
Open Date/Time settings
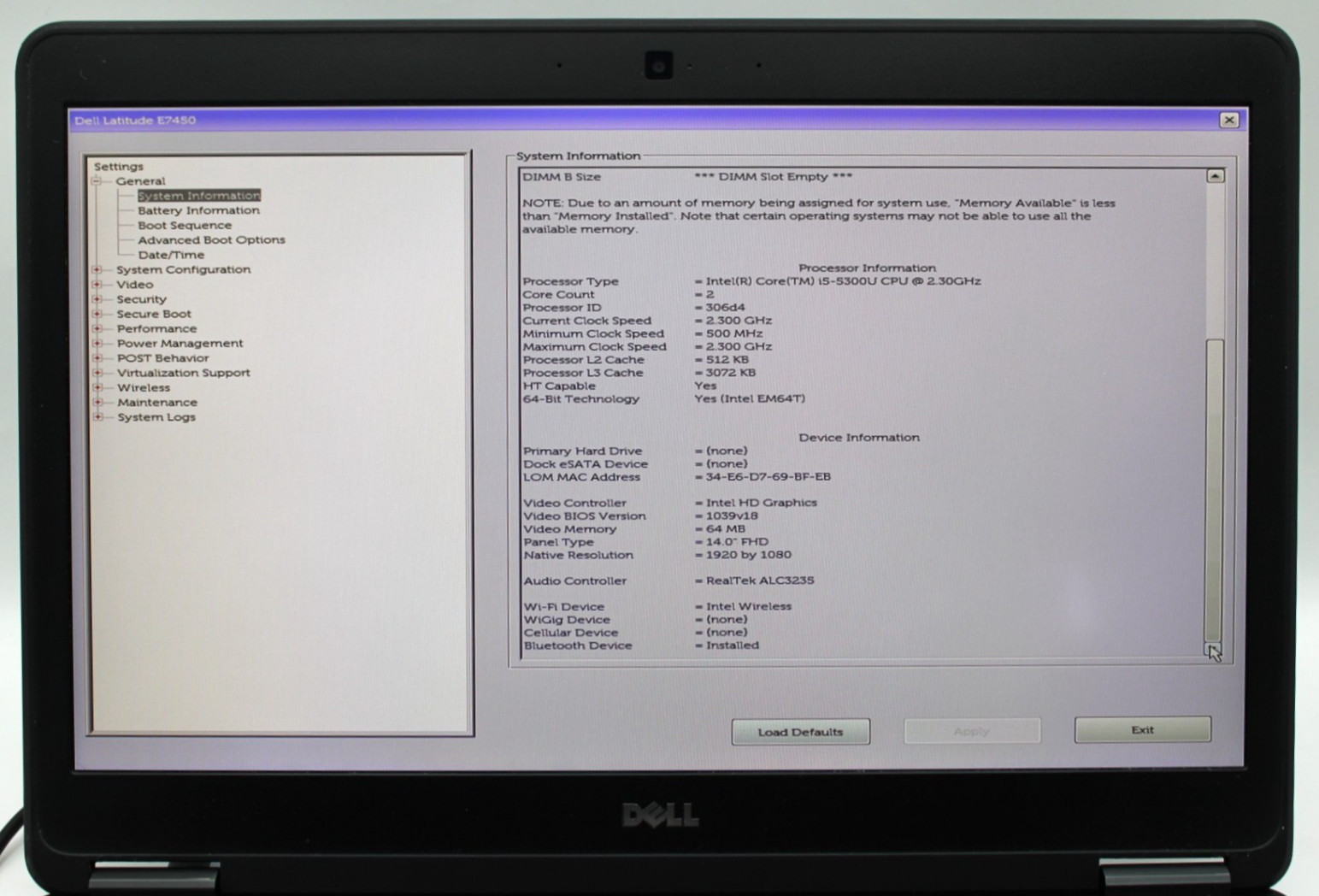171,255
